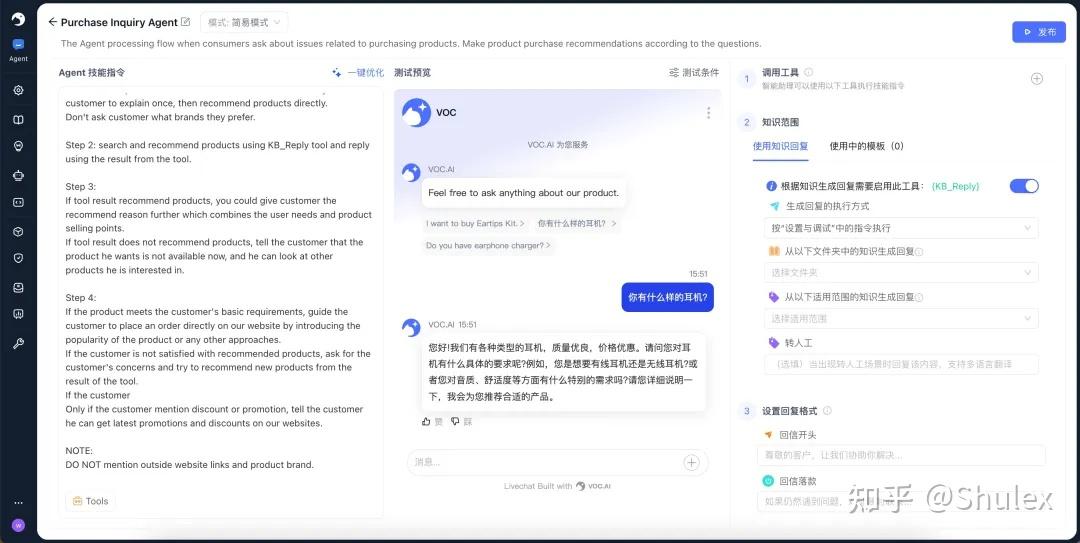Select the 使用知识回复 tab
Viewport: 1080px width, 543px height.
780,146
